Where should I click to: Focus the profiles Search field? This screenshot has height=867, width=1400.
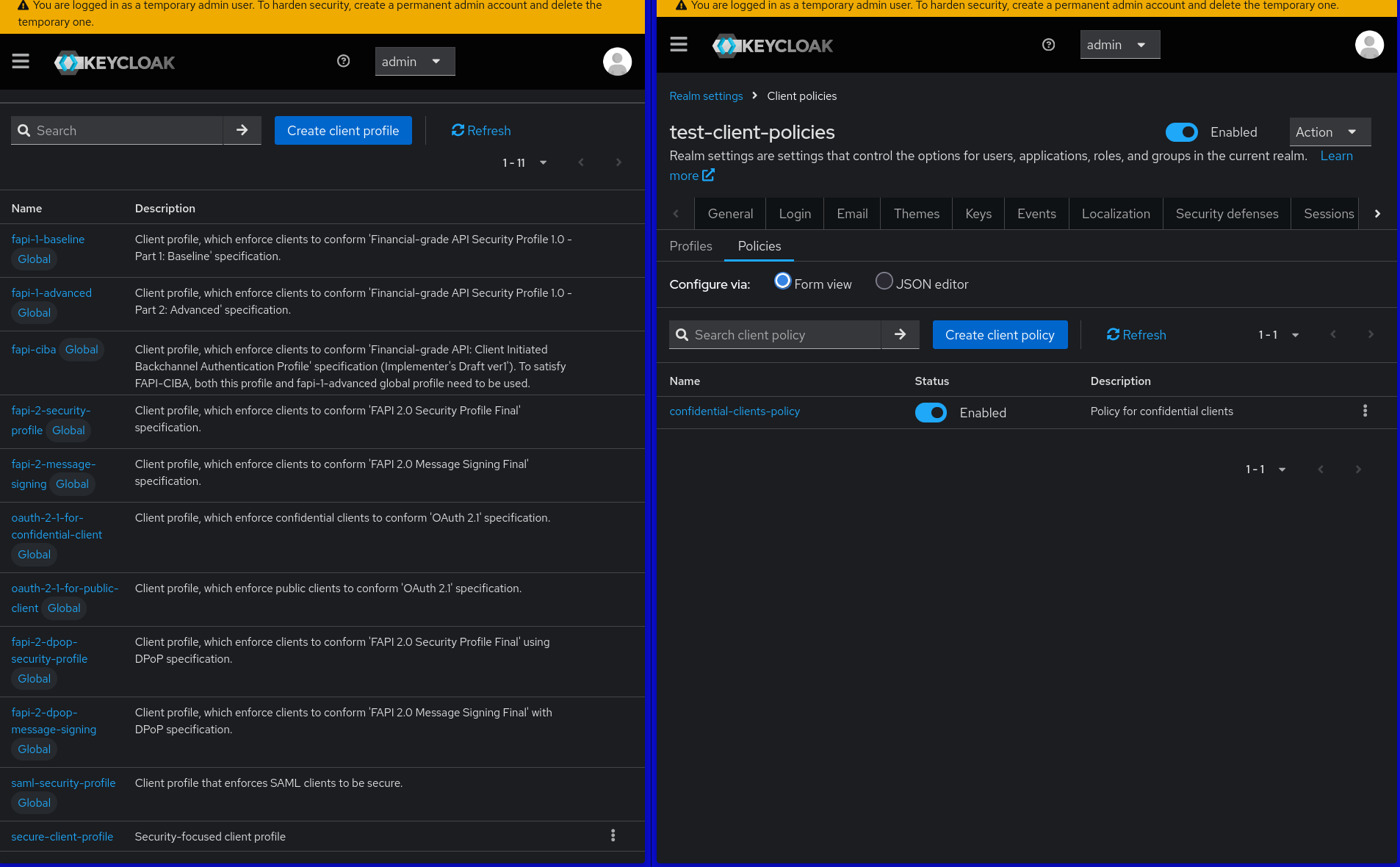pos(117,130)
